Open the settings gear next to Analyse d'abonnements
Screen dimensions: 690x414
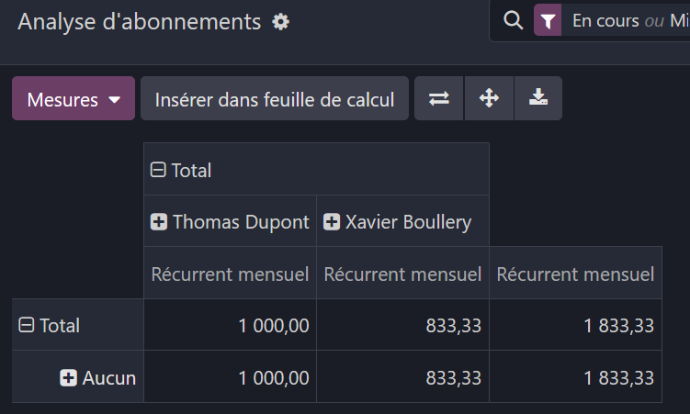(x=281, y=22)
